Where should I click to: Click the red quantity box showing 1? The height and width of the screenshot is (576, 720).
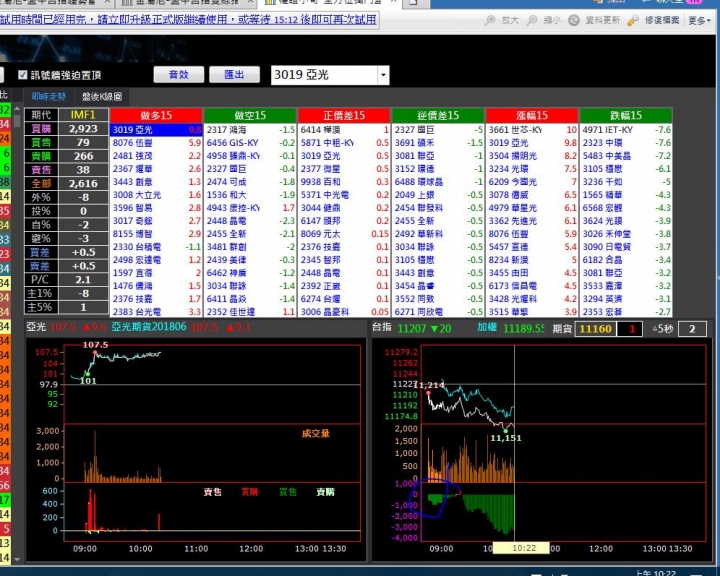click(x=630, y=329)
